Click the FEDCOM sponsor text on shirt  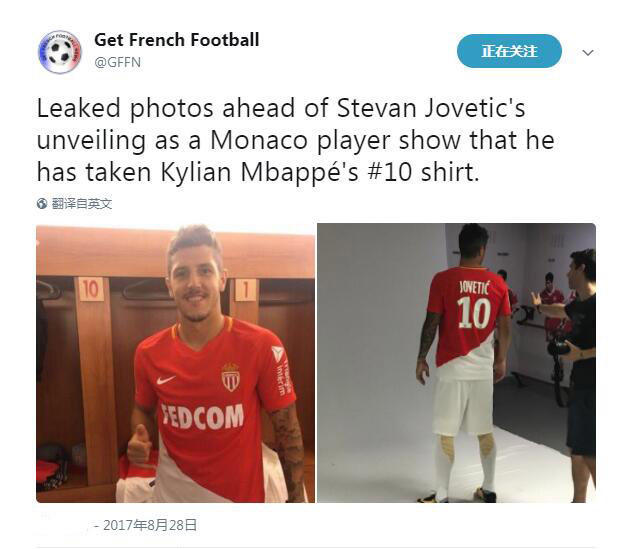(202, 417)
